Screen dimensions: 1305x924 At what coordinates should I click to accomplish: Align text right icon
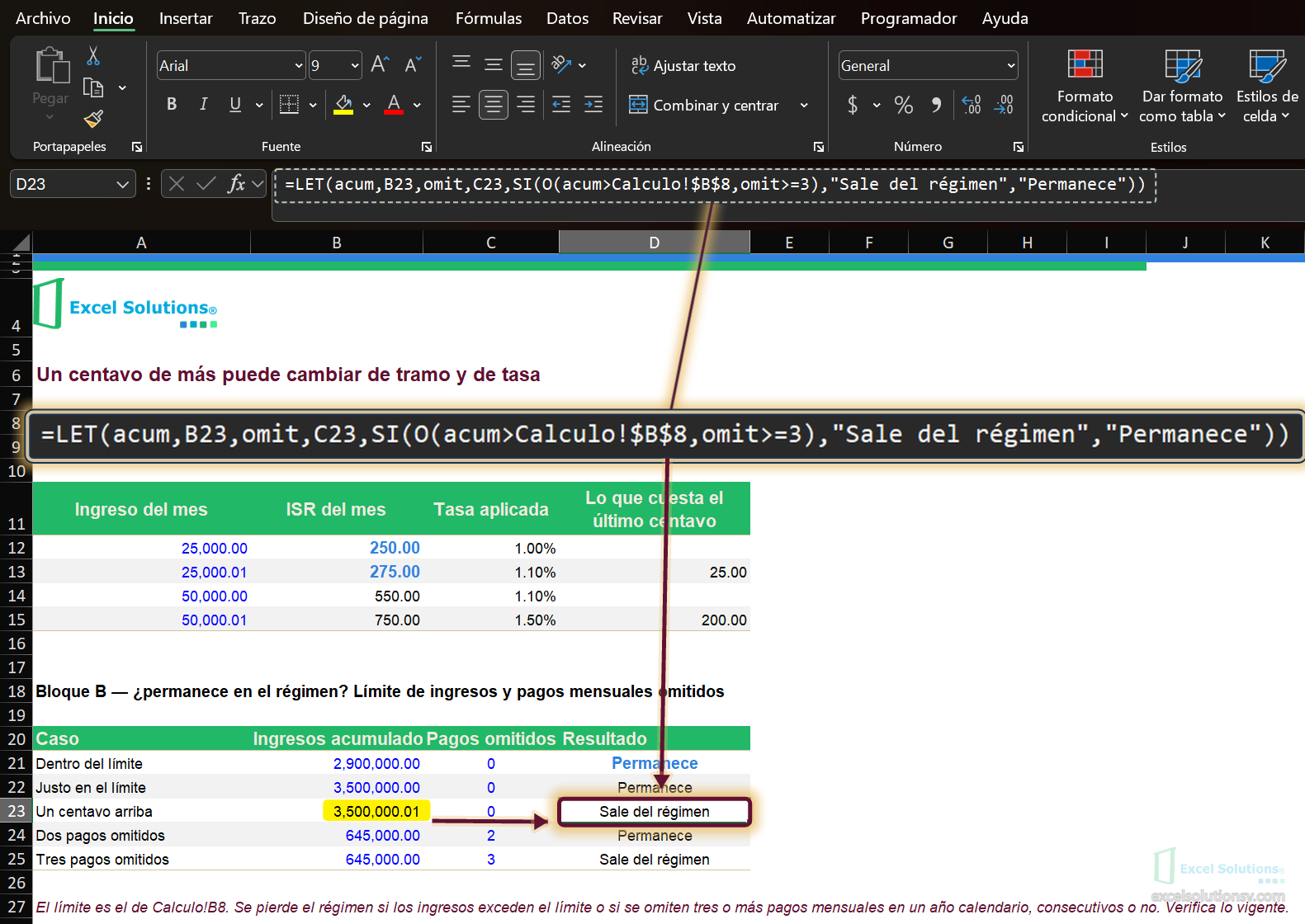(x=526, y=104)
